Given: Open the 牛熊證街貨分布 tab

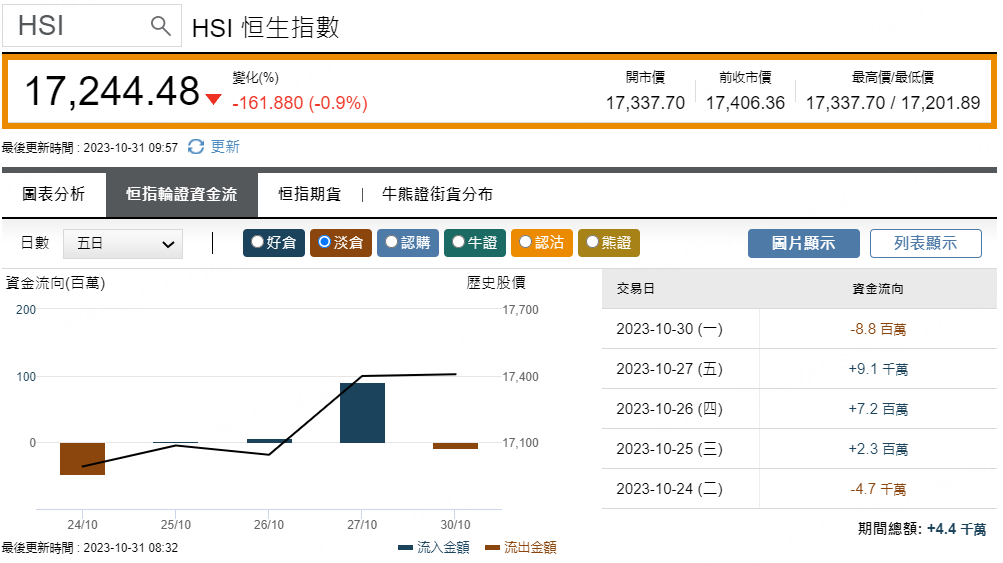Looking at the screenshot, I should [x=437, y=194].
